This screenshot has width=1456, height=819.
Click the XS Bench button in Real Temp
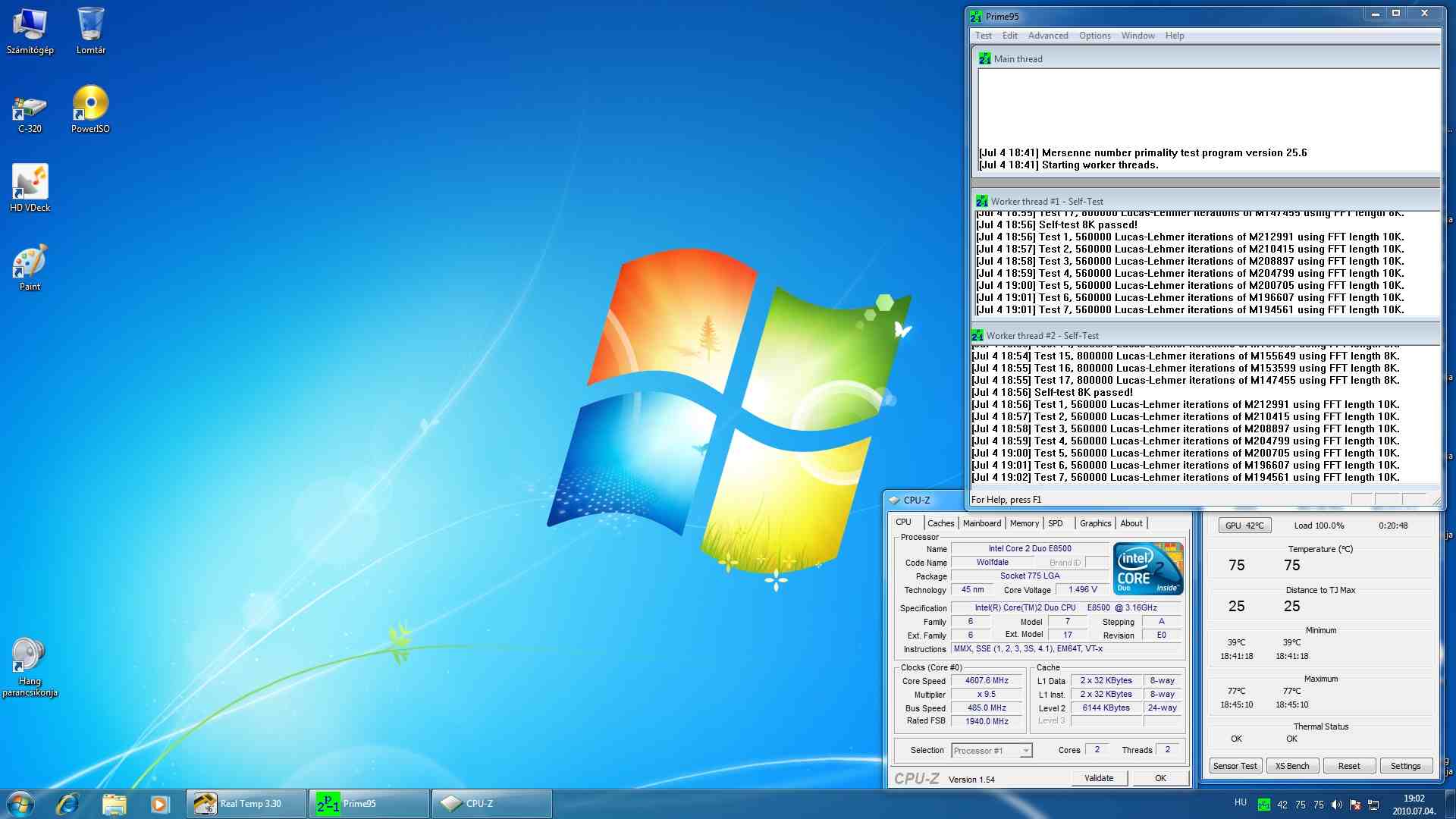tap(1292, 766)
